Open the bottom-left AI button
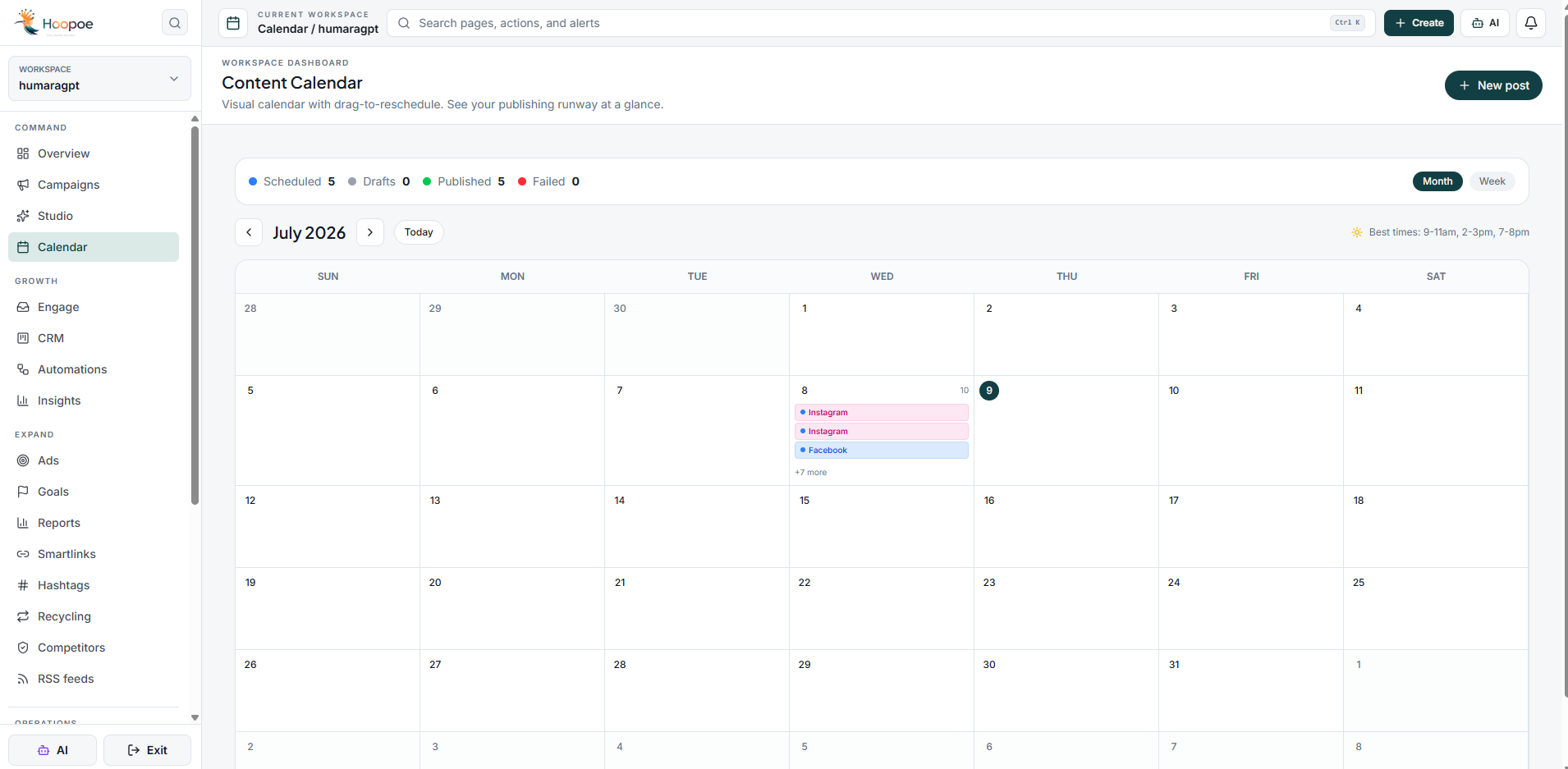 tap(53, 750)
